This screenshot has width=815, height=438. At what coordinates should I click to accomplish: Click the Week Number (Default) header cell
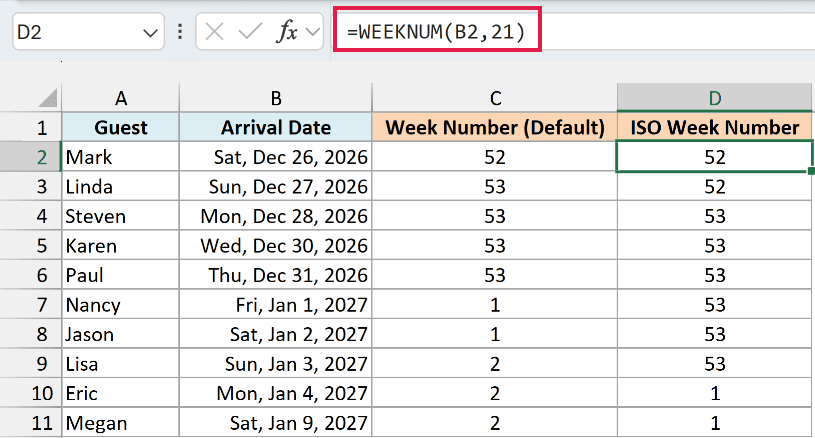[x=495, y=127]
